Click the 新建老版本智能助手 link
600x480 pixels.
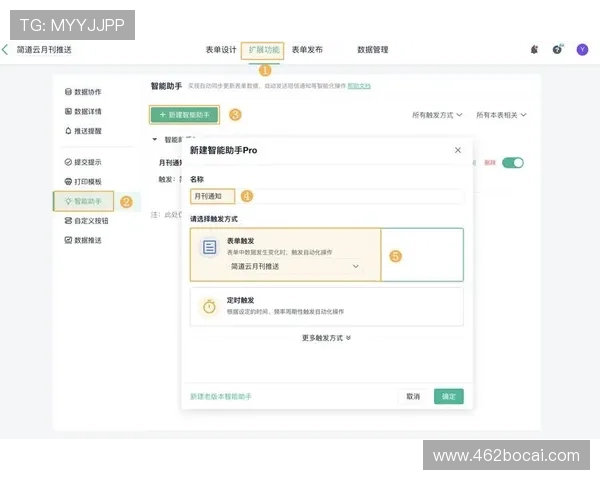coord(221,397)
